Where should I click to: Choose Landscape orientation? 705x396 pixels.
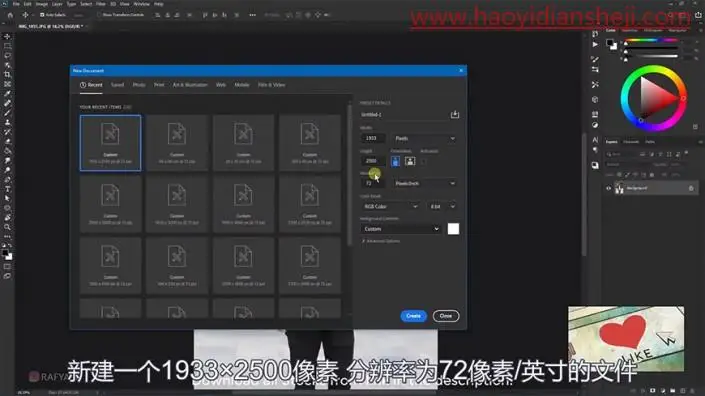point(410,161)
